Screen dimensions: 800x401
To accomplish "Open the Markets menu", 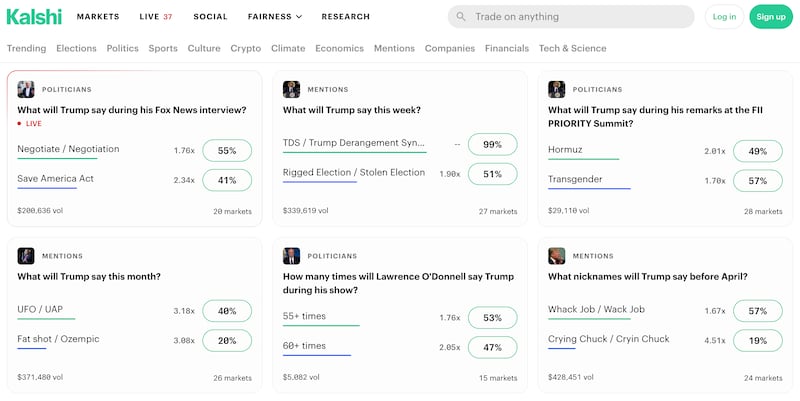I will point(98,17).
